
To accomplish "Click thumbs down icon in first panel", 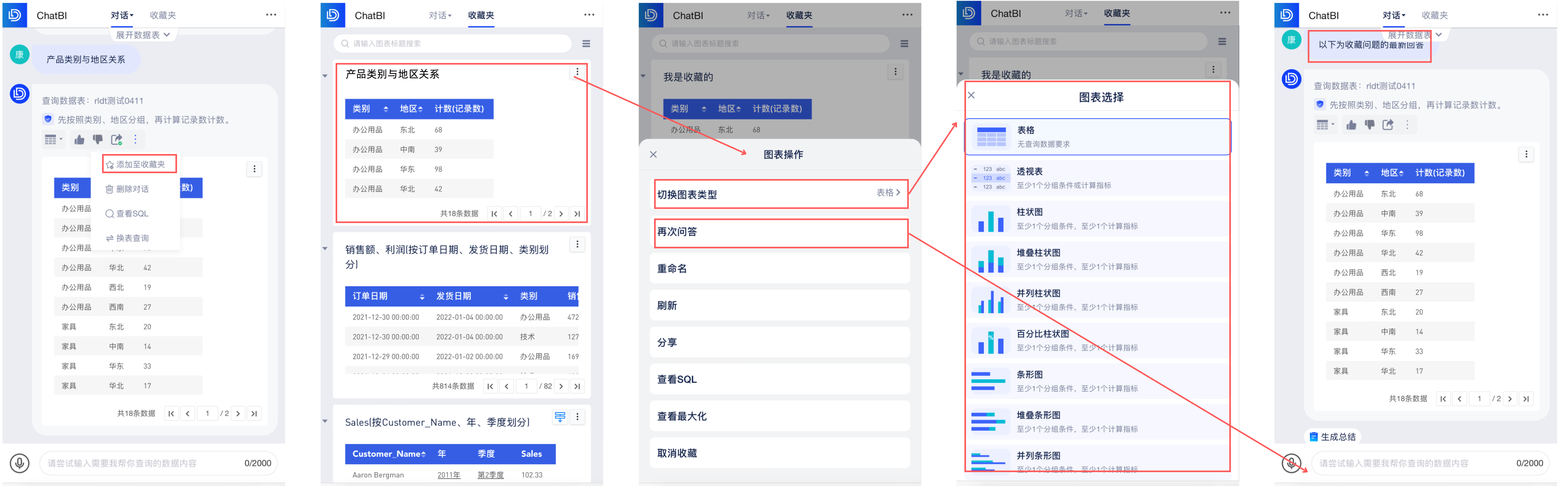I will tap(97, 140).
